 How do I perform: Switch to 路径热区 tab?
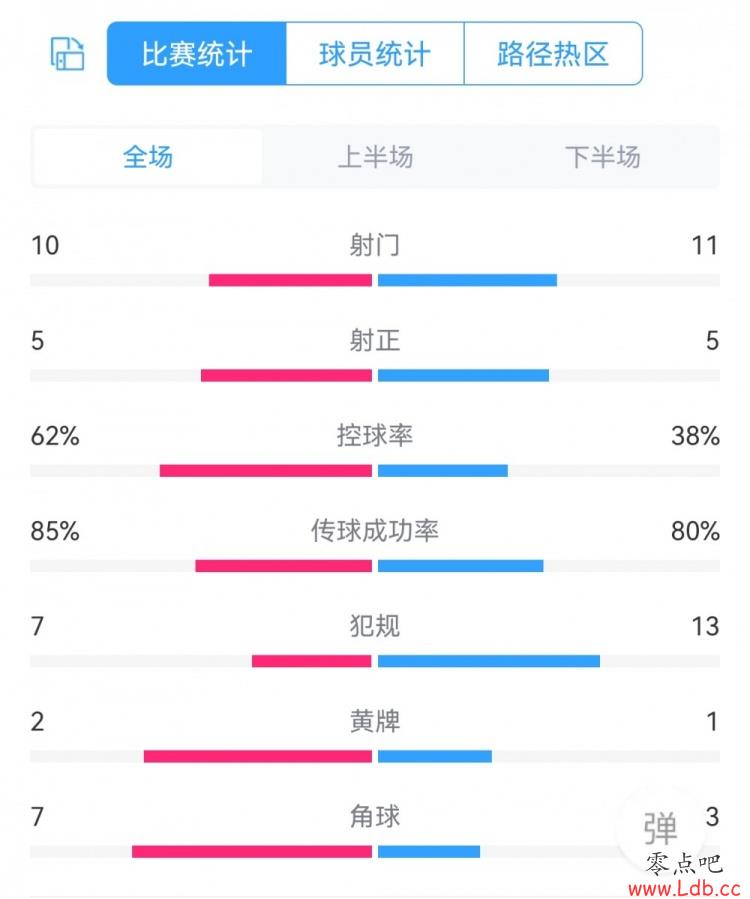(x=553, y=54)
